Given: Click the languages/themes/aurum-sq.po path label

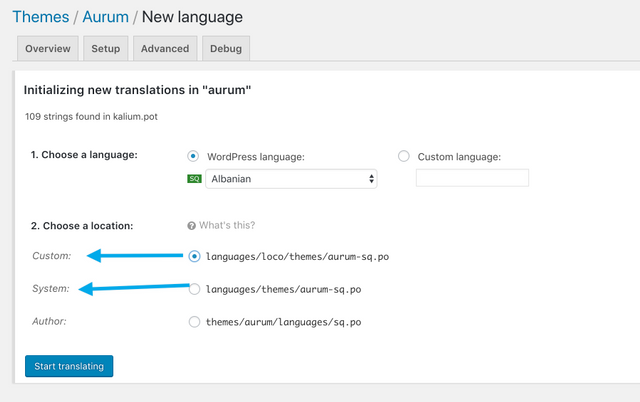Looking at the screenshot, I should tap(283, 290).
